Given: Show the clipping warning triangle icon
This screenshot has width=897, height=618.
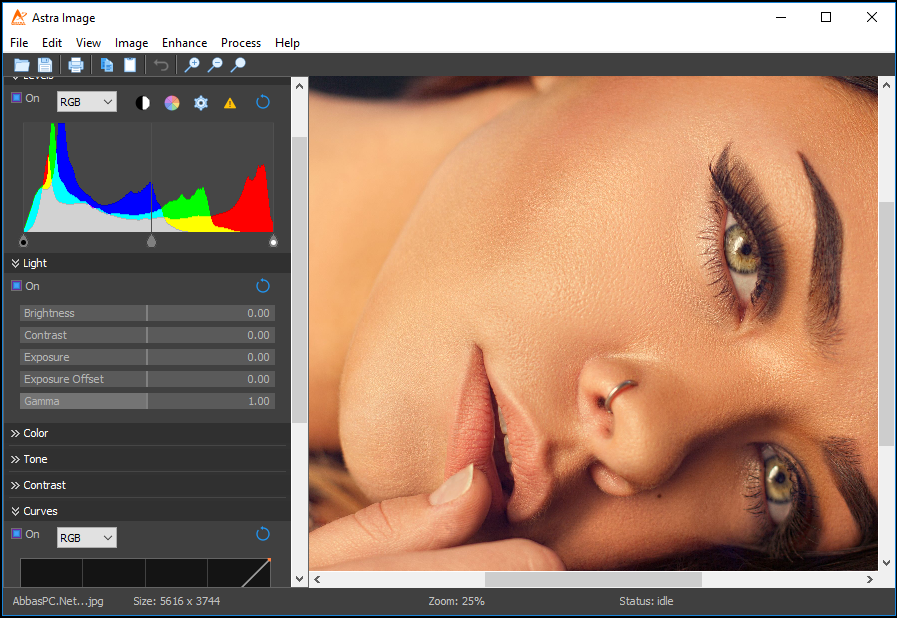Looking at the screenshot, I should click(230, 103).
